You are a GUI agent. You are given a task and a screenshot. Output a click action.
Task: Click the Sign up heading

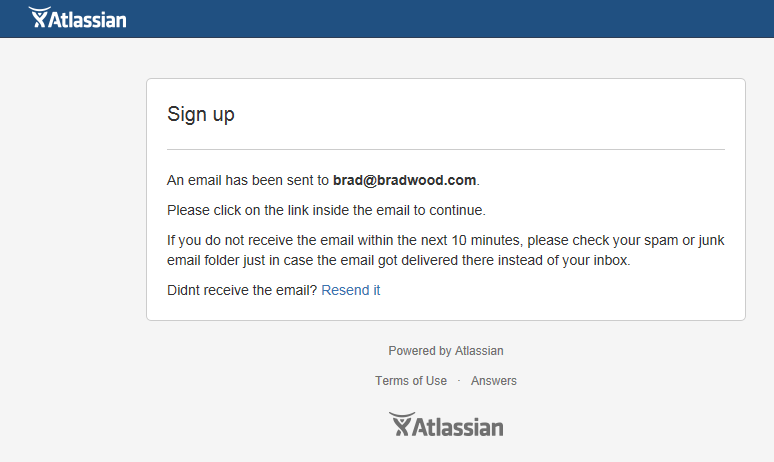pyautogui.click(x=201, y=114)
